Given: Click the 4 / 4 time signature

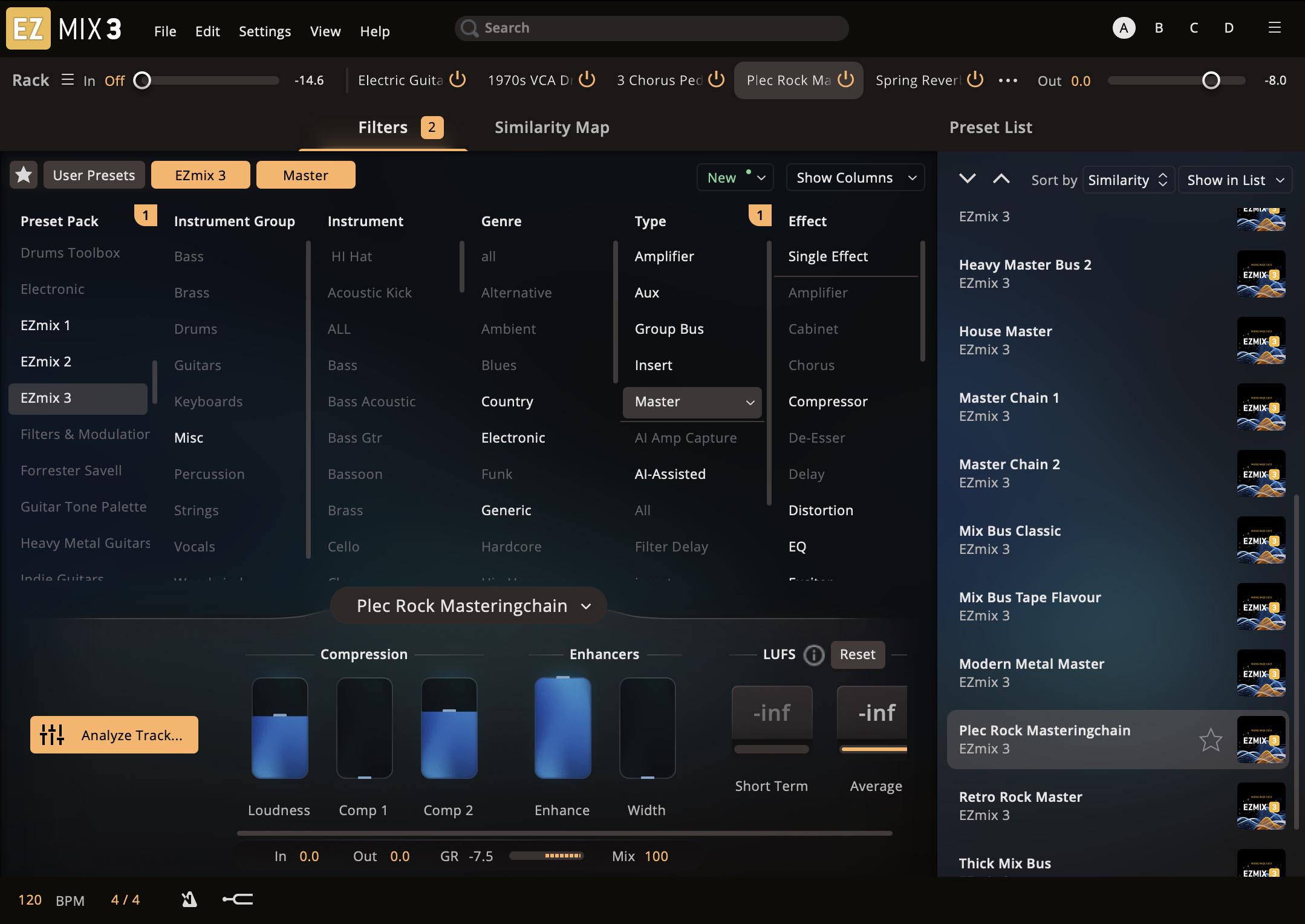Looking at the screenshot, I should click(125, 900).
